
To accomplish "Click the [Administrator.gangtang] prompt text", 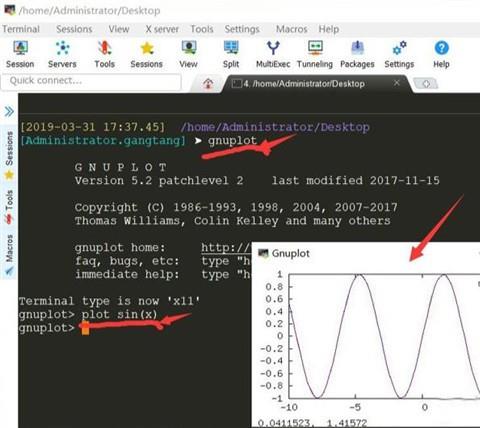I will (x=102, y=141).
